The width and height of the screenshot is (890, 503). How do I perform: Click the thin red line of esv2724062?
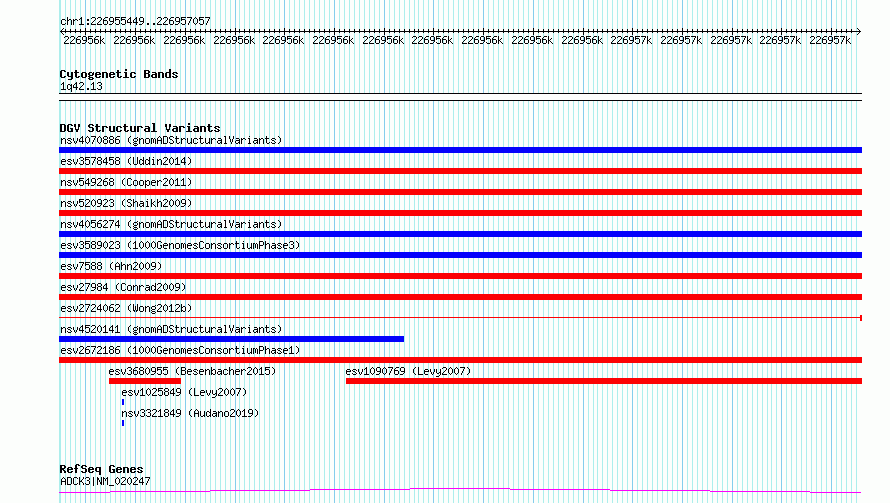pos(460,318)
